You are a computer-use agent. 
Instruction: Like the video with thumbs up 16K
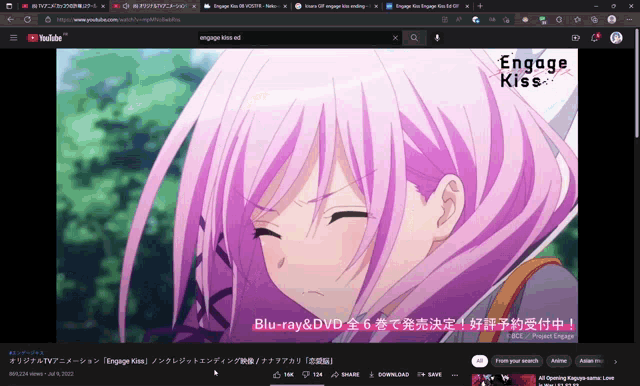point(283,375)
